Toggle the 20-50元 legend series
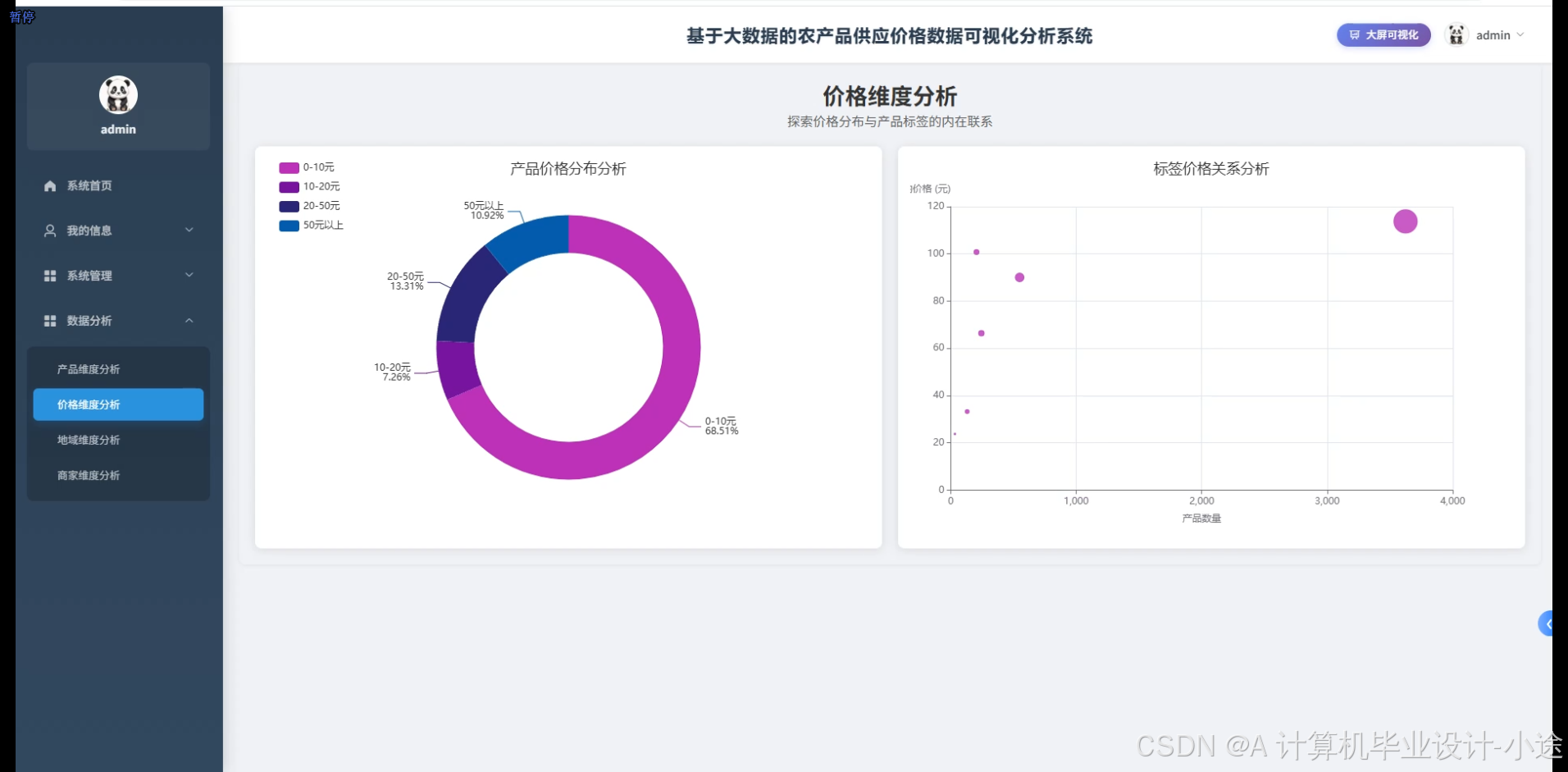The width and height of the screenshot is (1568, 772). (309, 206)
